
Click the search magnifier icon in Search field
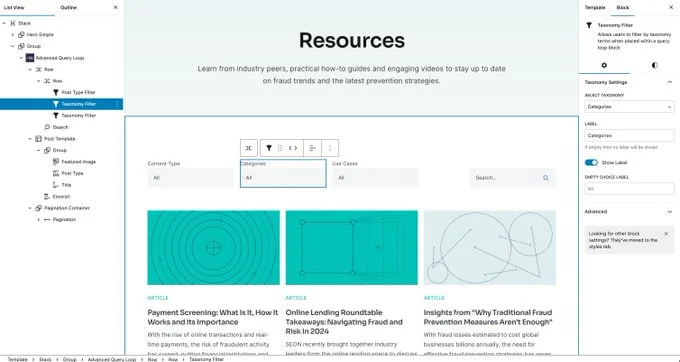tap(546, 178)
